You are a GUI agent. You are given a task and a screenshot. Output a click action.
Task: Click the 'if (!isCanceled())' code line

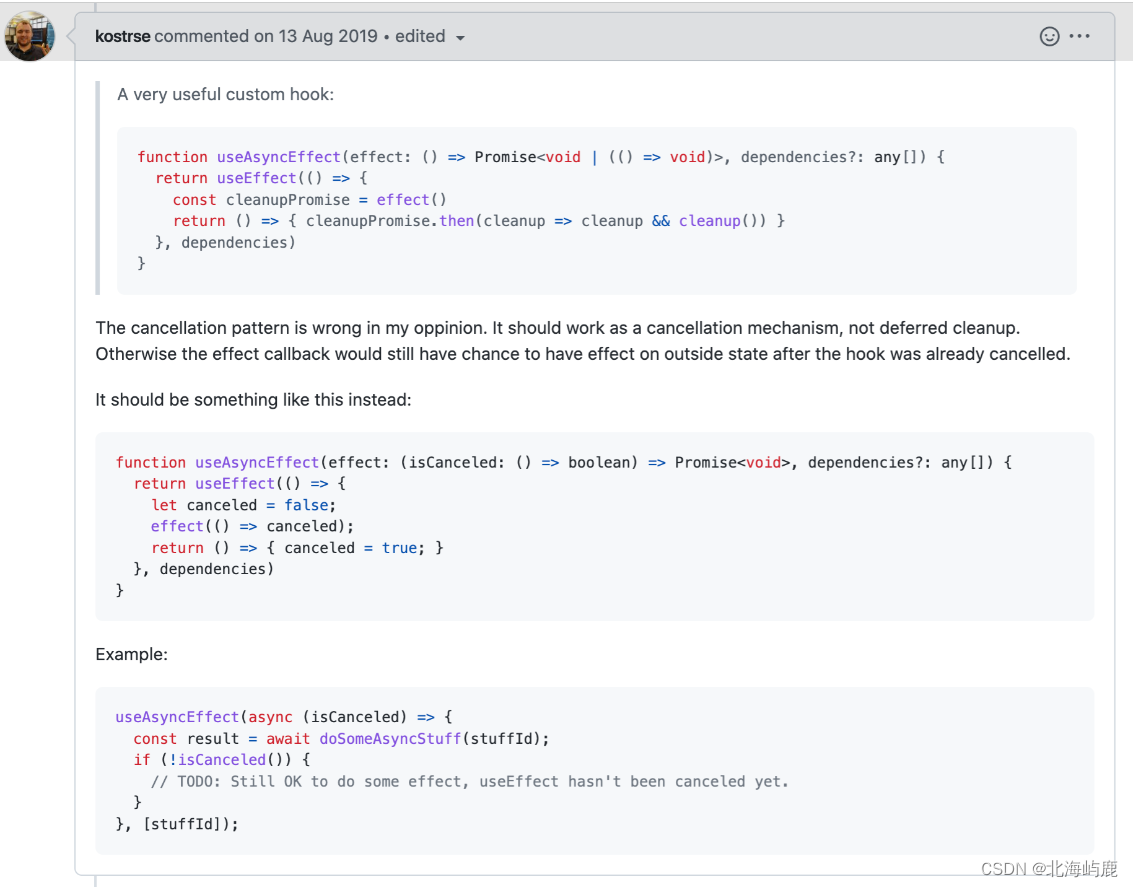[x=222, y=760]
